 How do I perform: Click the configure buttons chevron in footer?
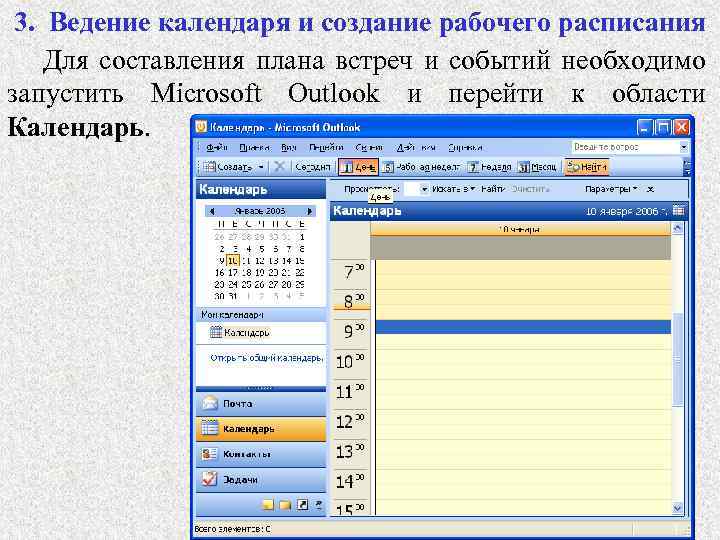pyautogui.click(x=318, y=505)
